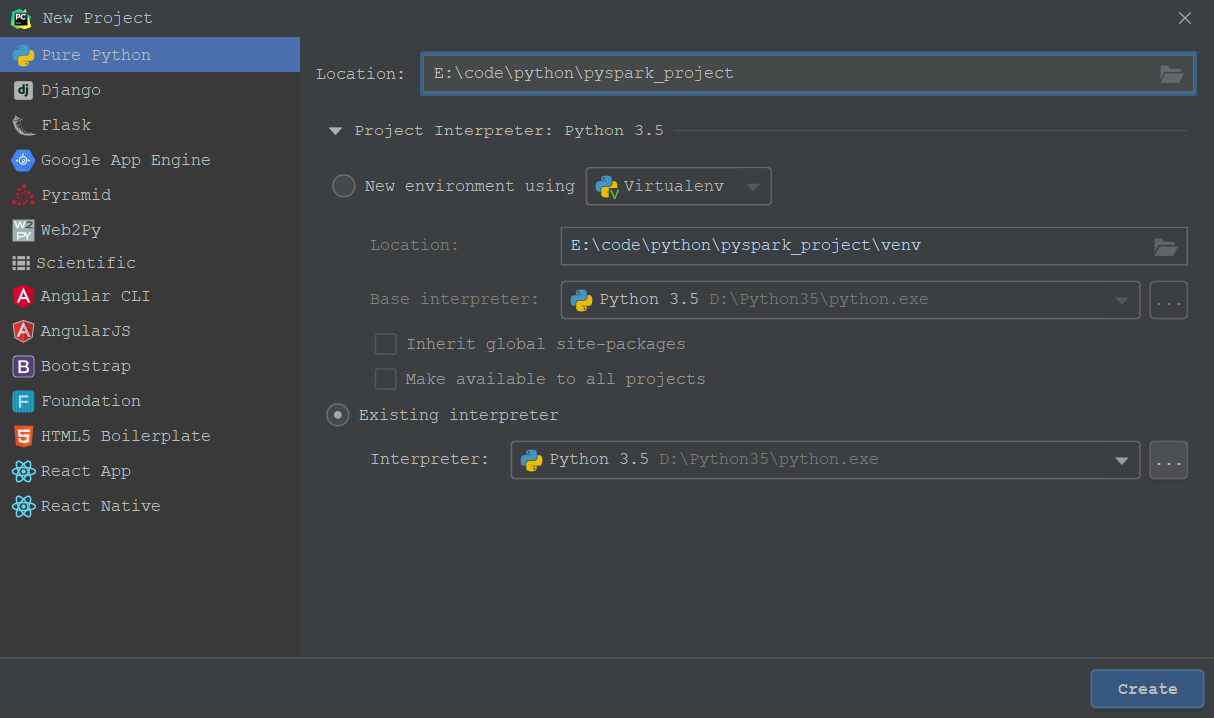Click the AngularJS shield icon
Viewport: 1214px width, 718px height.
click(x=23, y=331)
